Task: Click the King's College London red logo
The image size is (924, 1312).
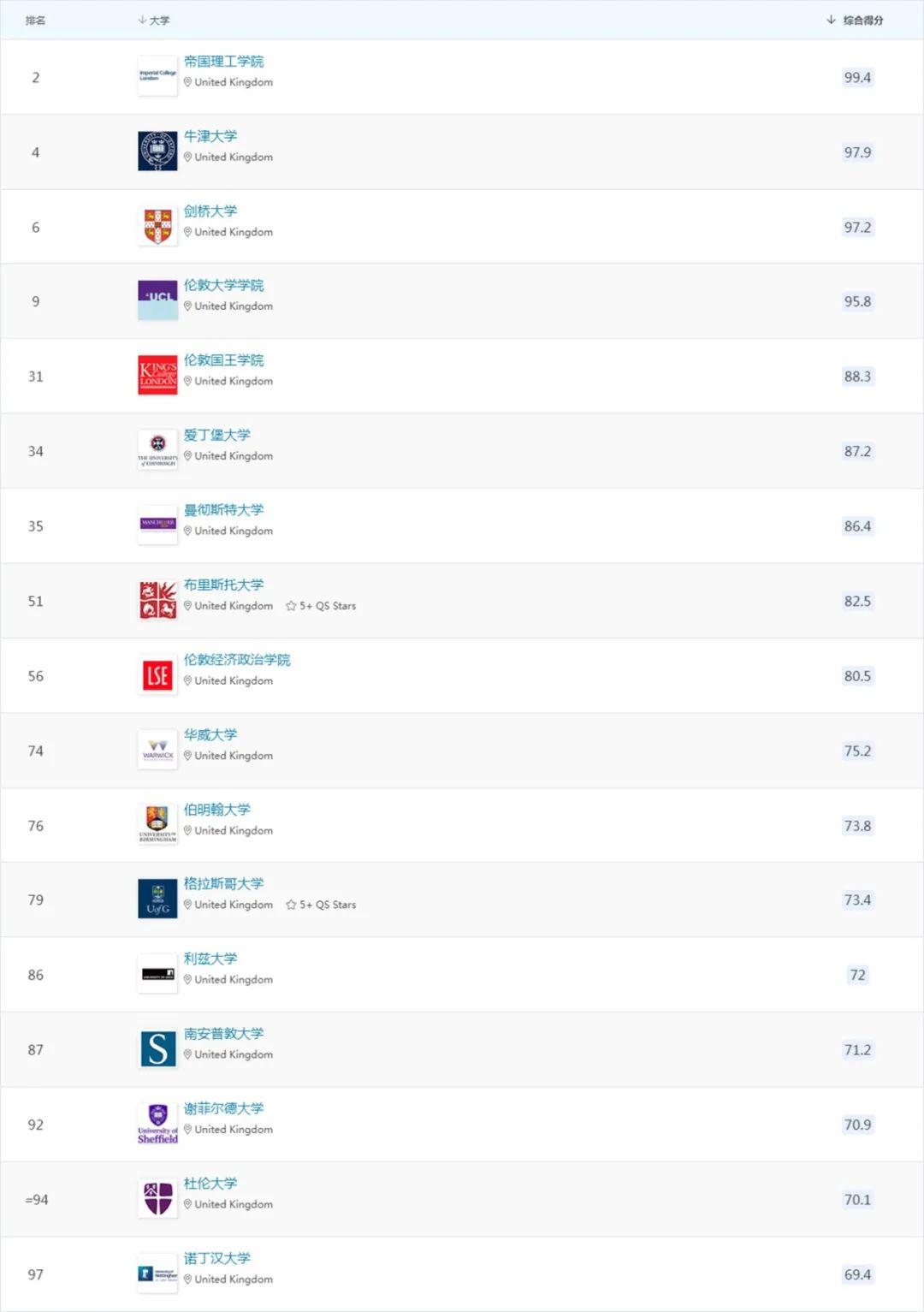Action: coord(157,376)
